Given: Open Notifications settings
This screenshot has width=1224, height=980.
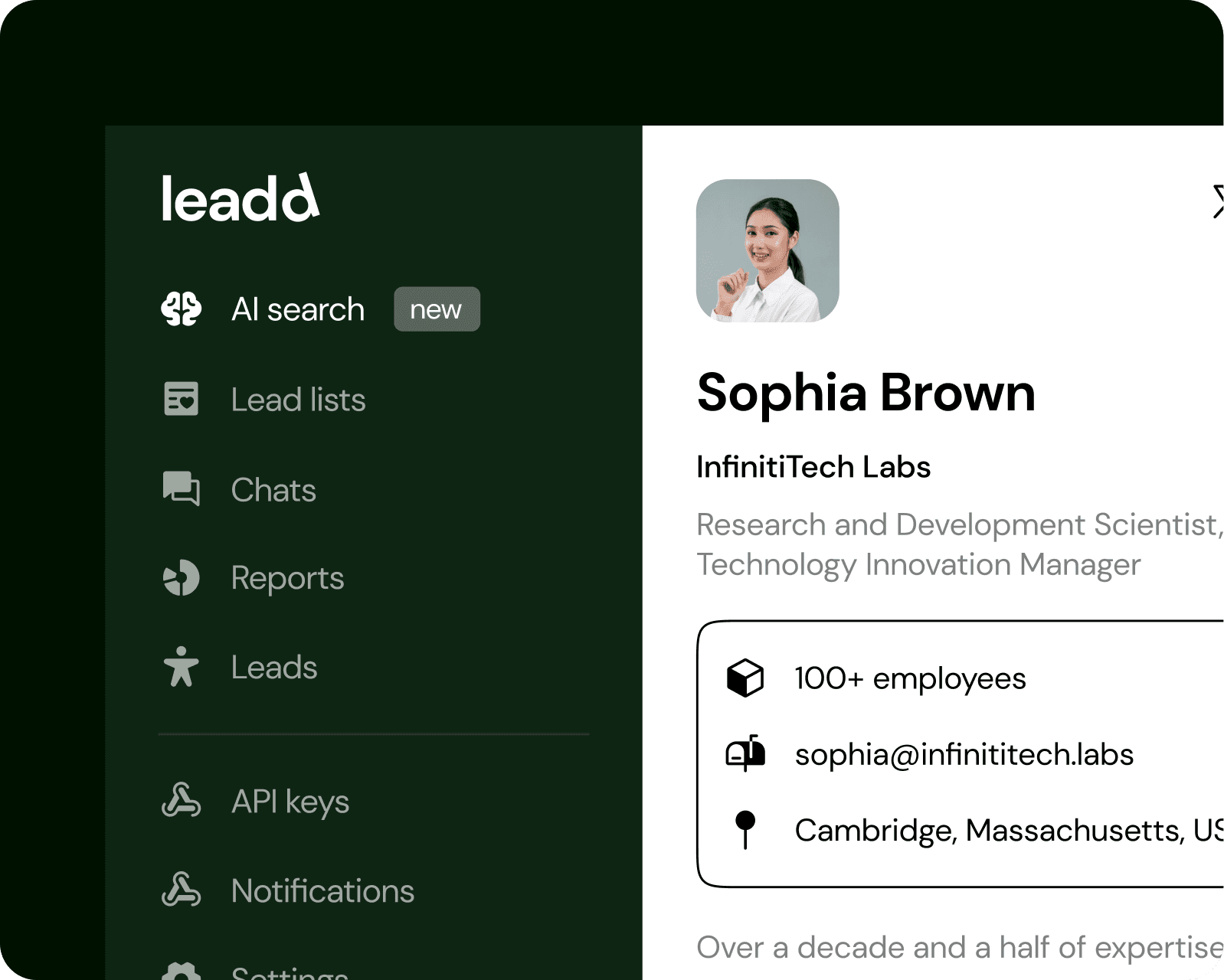Looking at the screenshot, I should (x=322, y=891).
